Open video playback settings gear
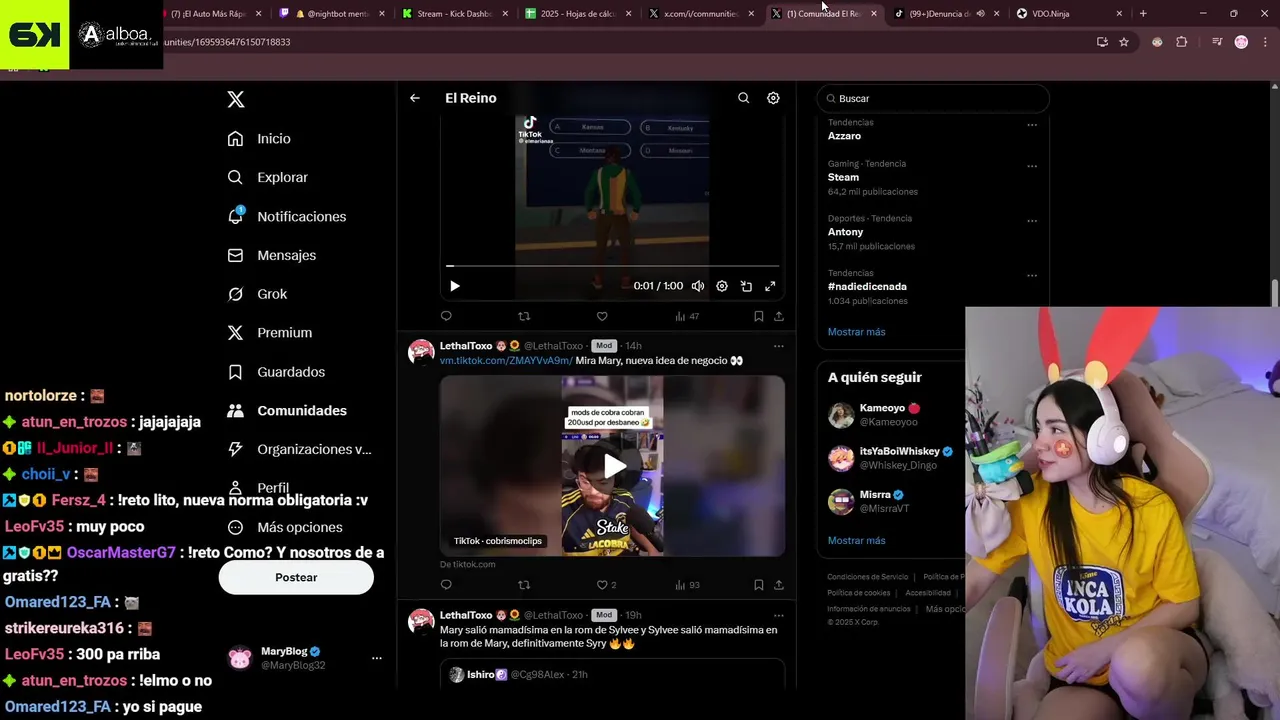Viewport: 1280px width, 720px height. click(x=722, y=286)
